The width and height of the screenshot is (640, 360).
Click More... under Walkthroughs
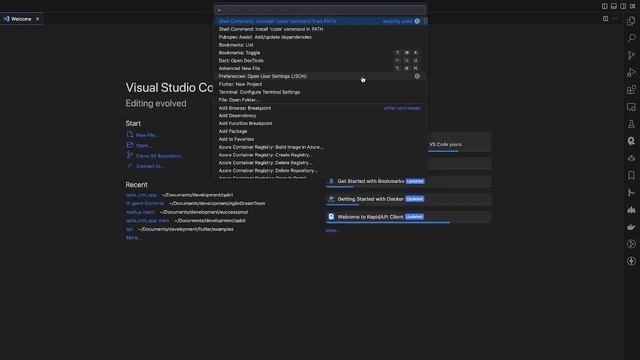click(331, 230)
